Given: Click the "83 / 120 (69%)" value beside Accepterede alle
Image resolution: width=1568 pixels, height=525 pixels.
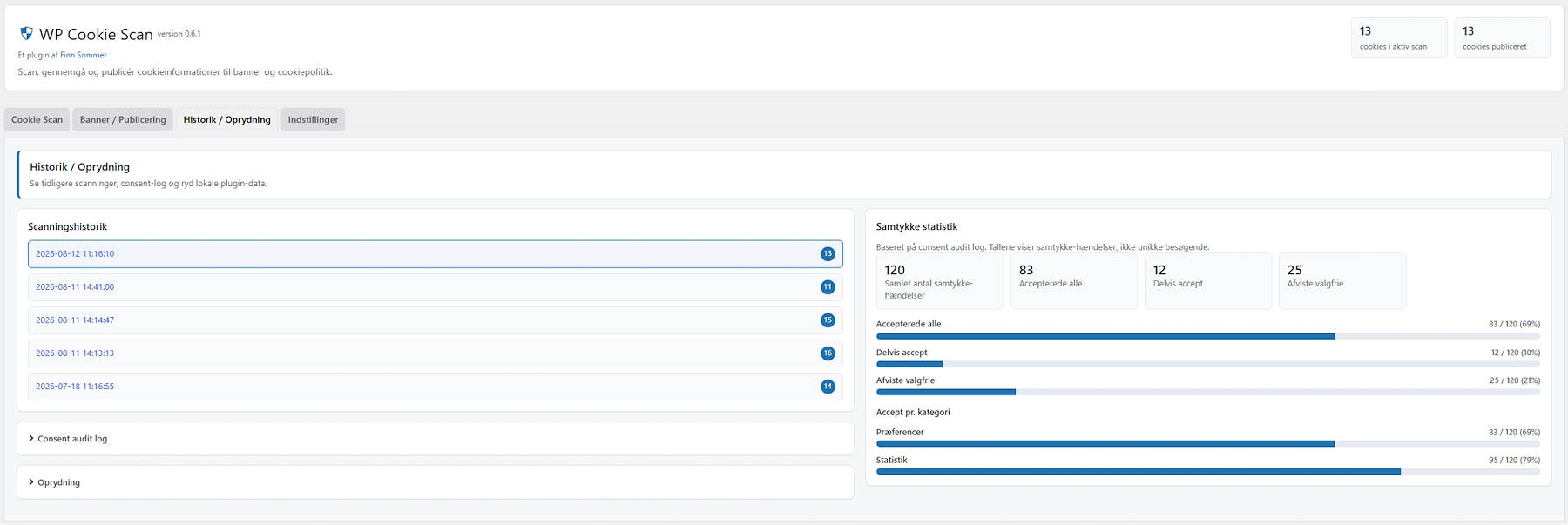Looking at the screenshot, I should tap(1514, 324).
